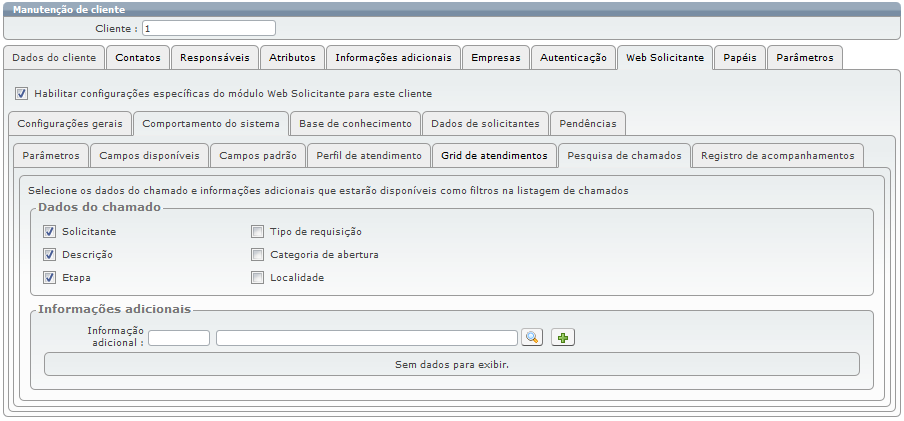Select the Campos padrão tab
This screenshot has height=421, width=904.
[258, 156]
